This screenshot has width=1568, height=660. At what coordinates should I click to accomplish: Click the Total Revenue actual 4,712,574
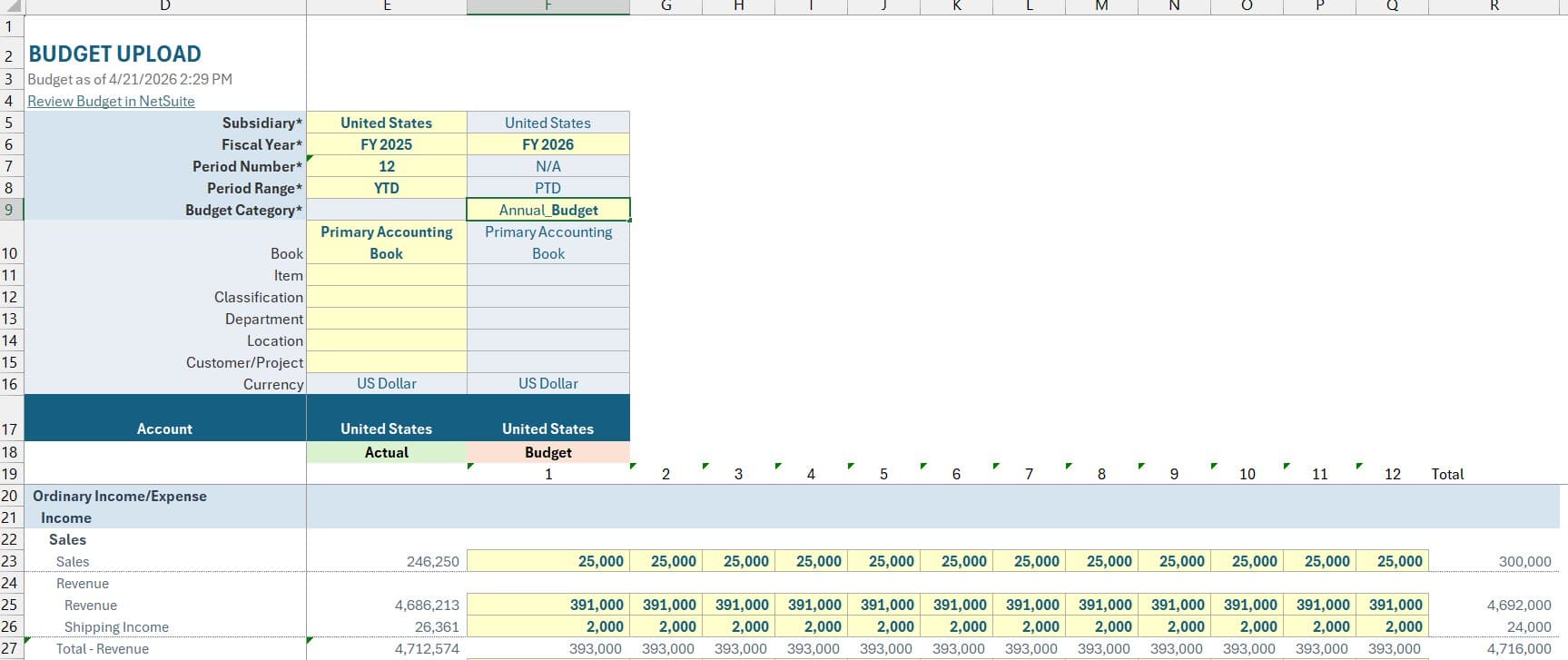click(x=427, y=648)
